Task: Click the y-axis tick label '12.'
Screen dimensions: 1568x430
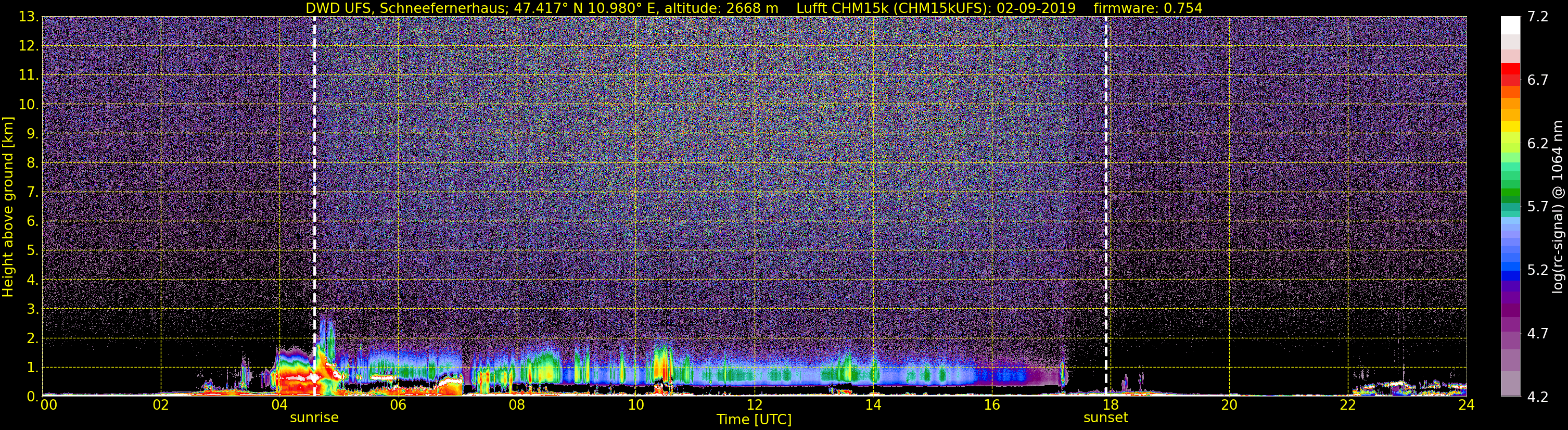Action: pyautogui.click(x=29, y=46)
